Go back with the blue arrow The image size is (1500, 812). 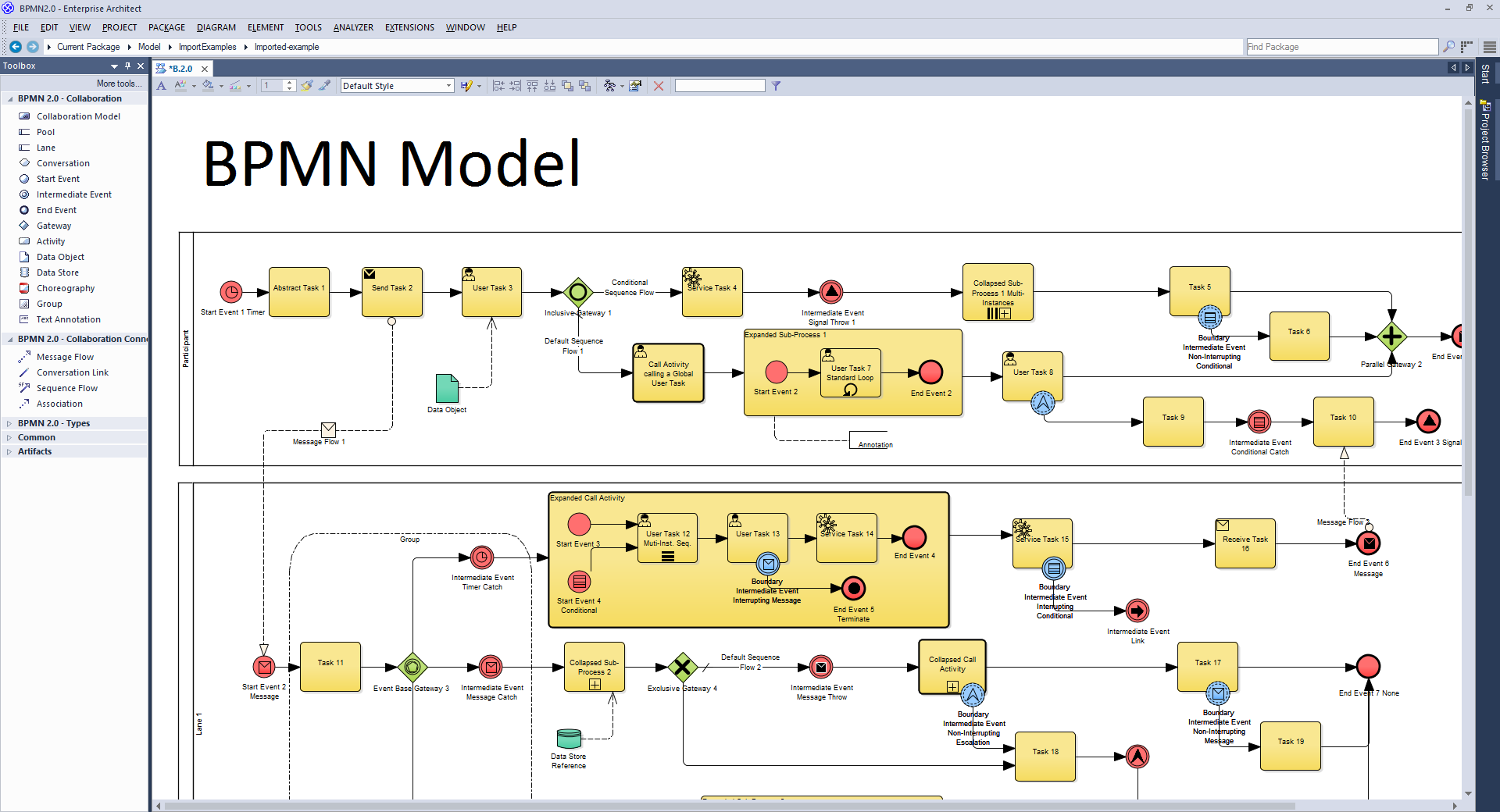coord(15,47)
